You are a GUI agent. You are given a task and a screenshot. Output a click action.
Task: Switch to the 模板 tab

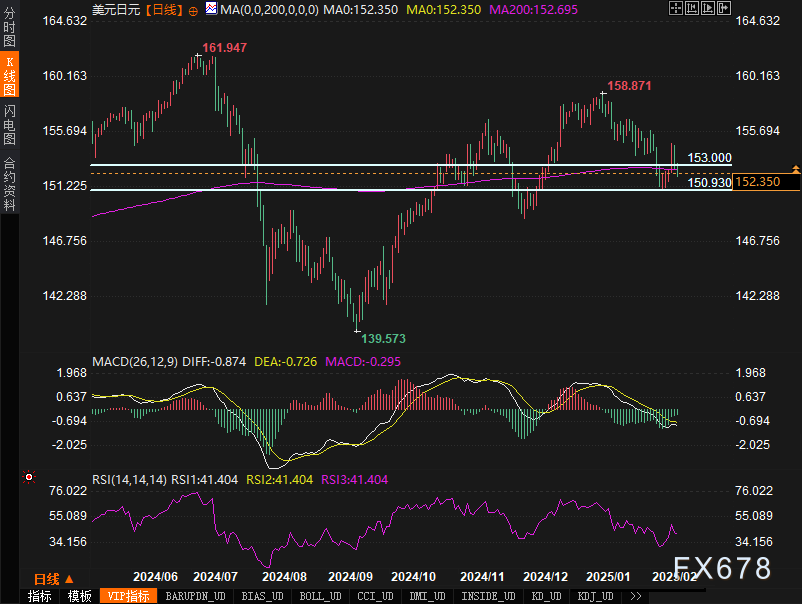(76, 596)
